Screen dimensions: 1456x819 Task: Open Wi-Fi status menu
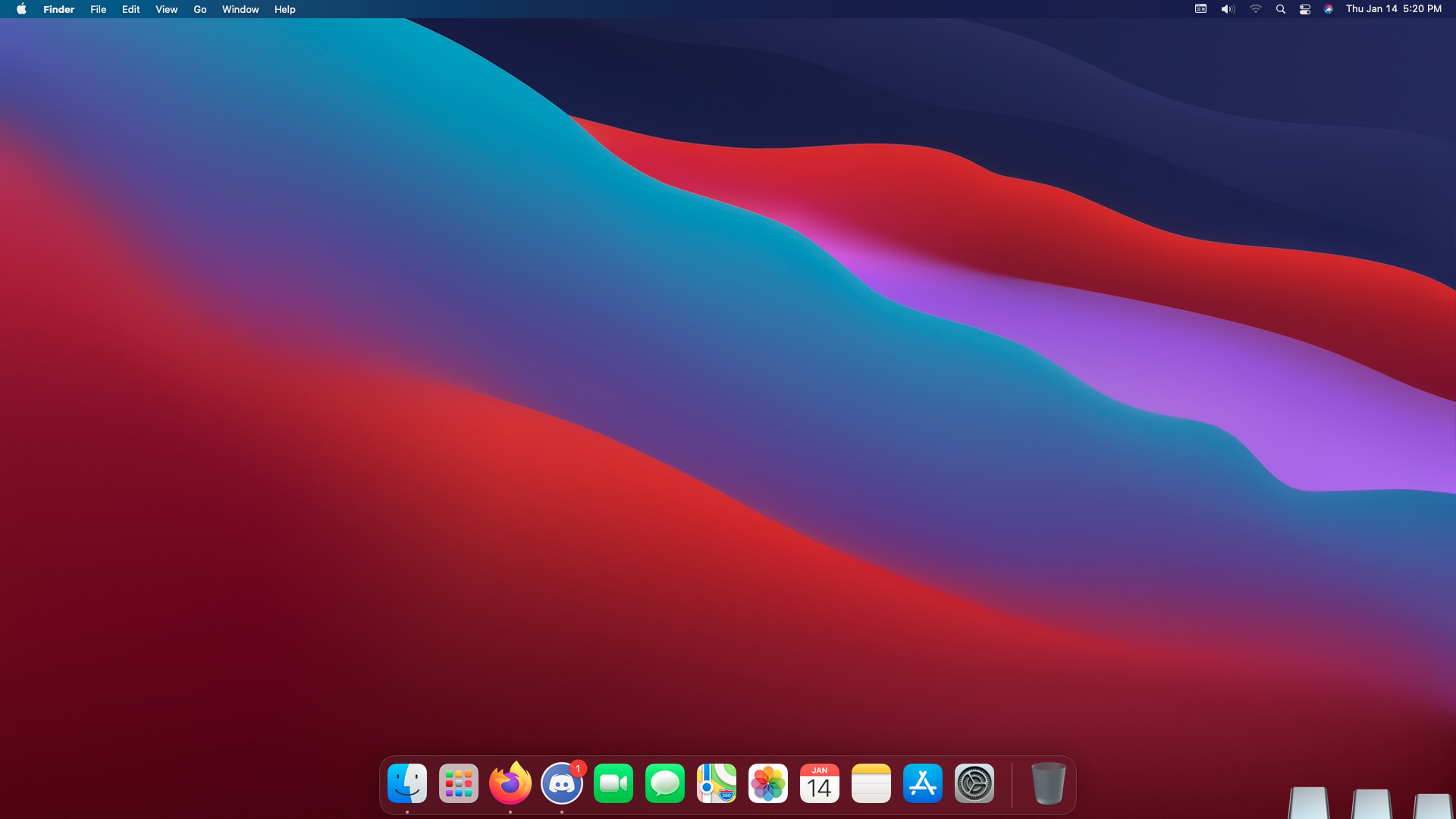click(1256, 9)
